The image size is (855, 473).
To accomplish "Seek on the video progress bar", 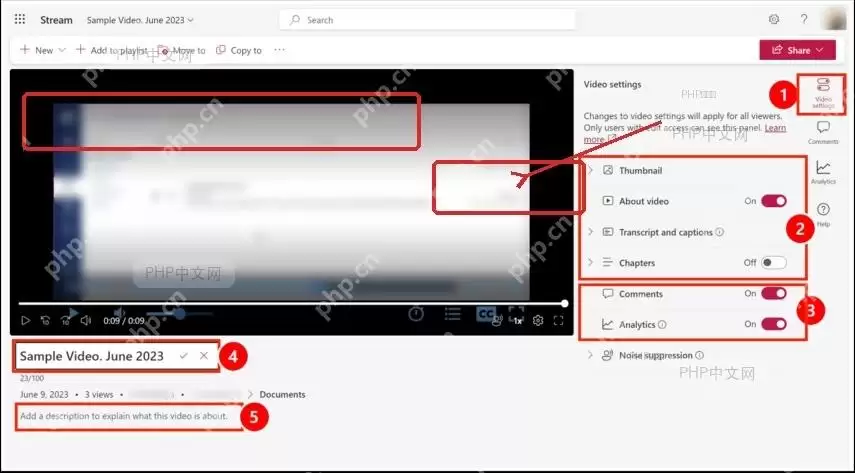I will pyautogui.click(x=292, y=303).
